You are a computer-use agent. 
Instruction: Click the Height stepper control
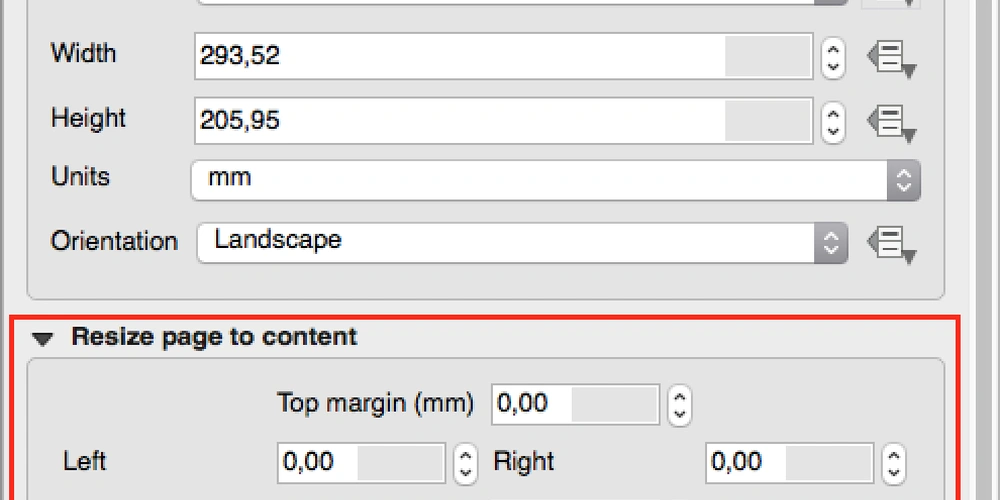[x=833, y=122]
